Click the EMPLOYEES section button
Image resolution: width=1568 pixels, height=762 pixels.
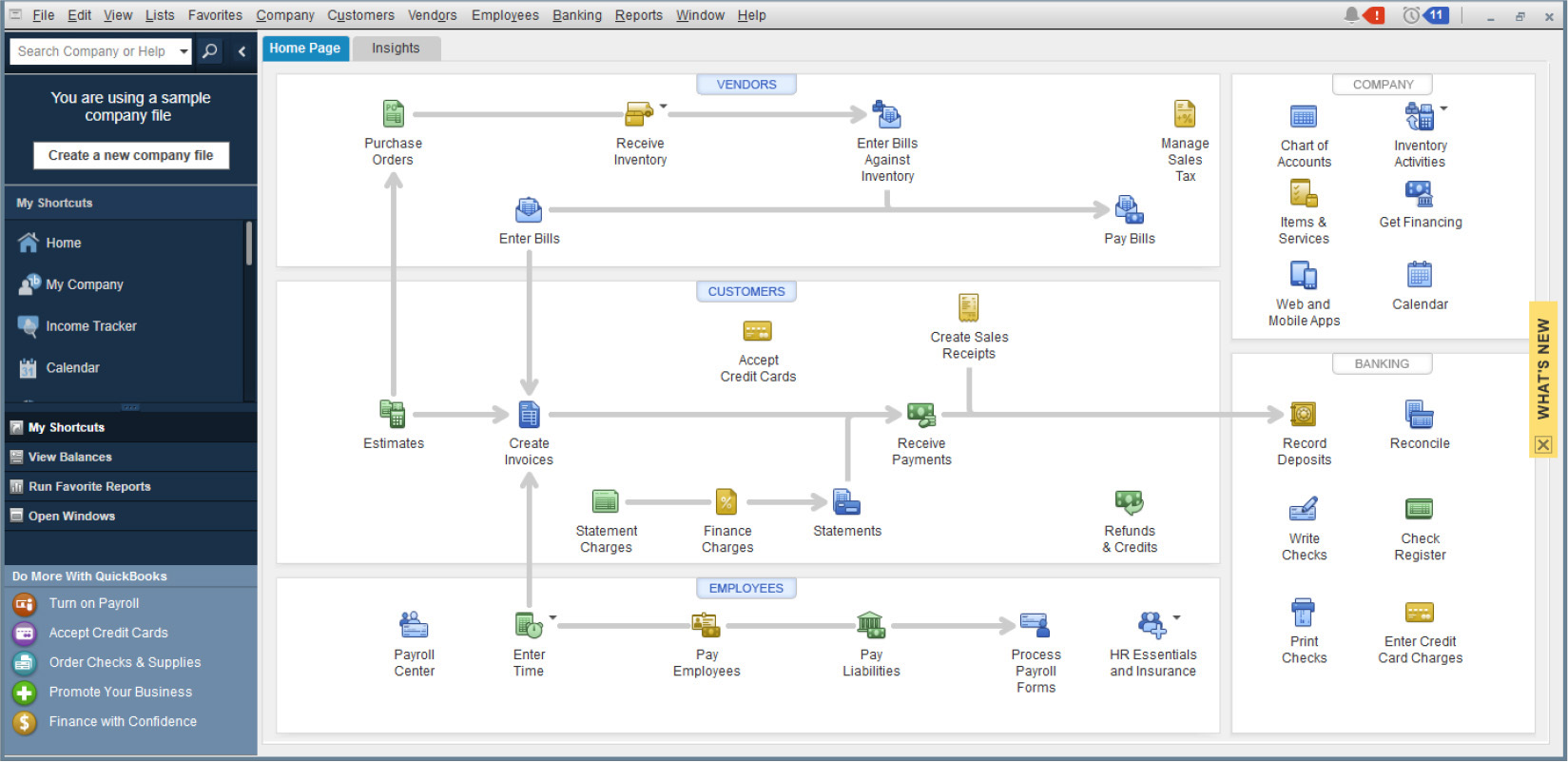746,589
